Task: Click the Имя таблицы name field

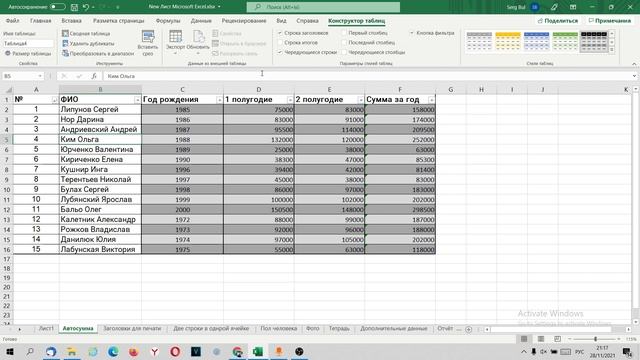Action: click(x=28, y=43)
